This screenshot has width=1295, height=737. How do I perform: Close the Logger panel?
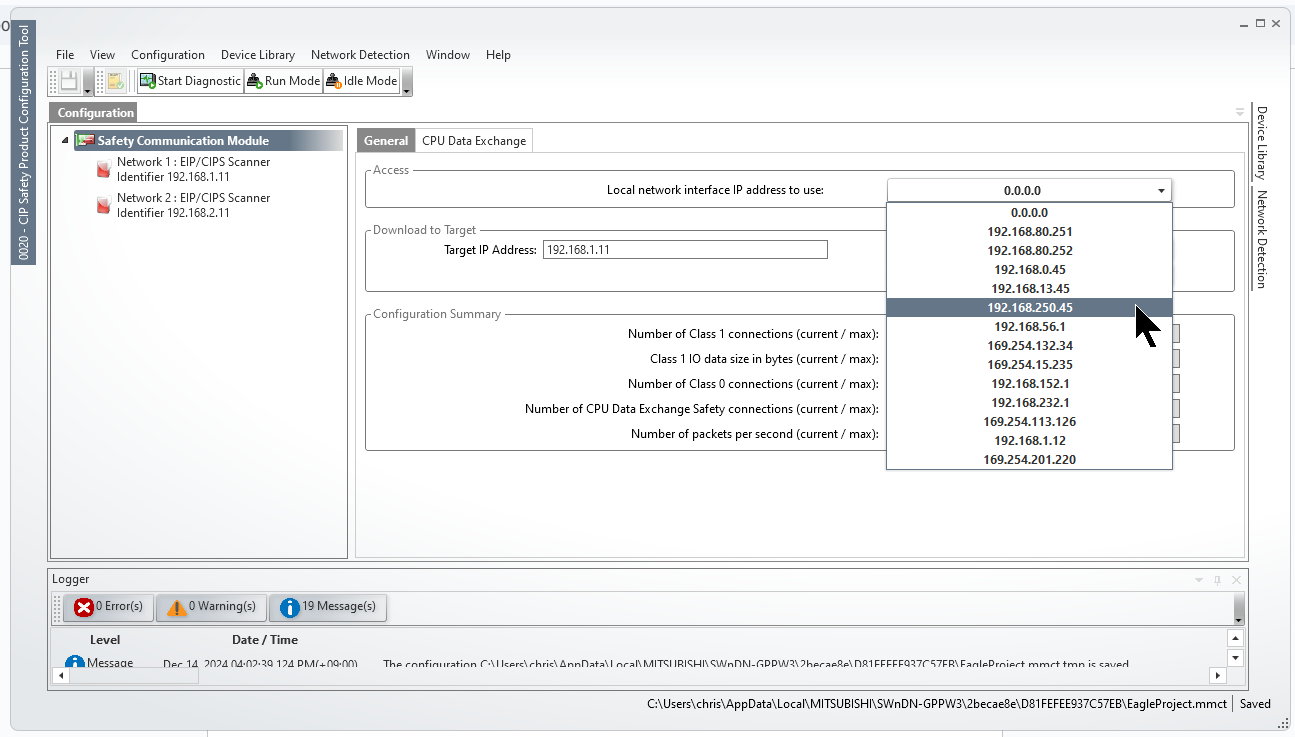tap(1236, 580)
